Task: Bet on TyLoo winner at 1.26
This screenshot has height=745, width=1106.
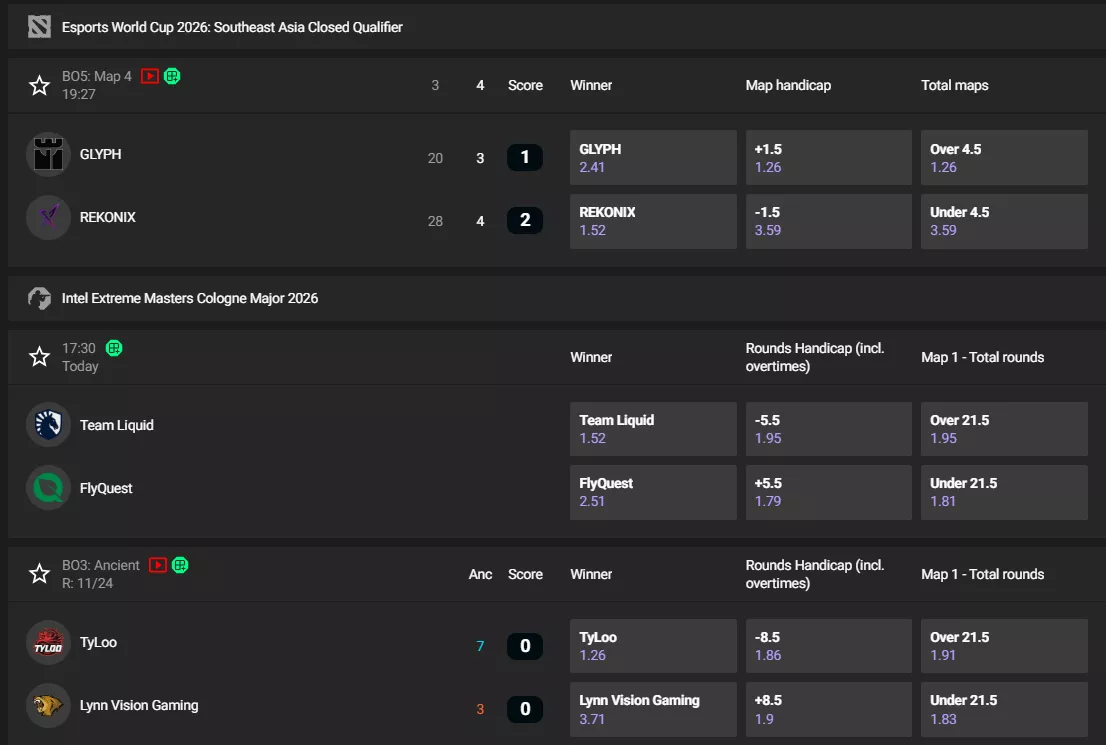Action: coord(653,646)
